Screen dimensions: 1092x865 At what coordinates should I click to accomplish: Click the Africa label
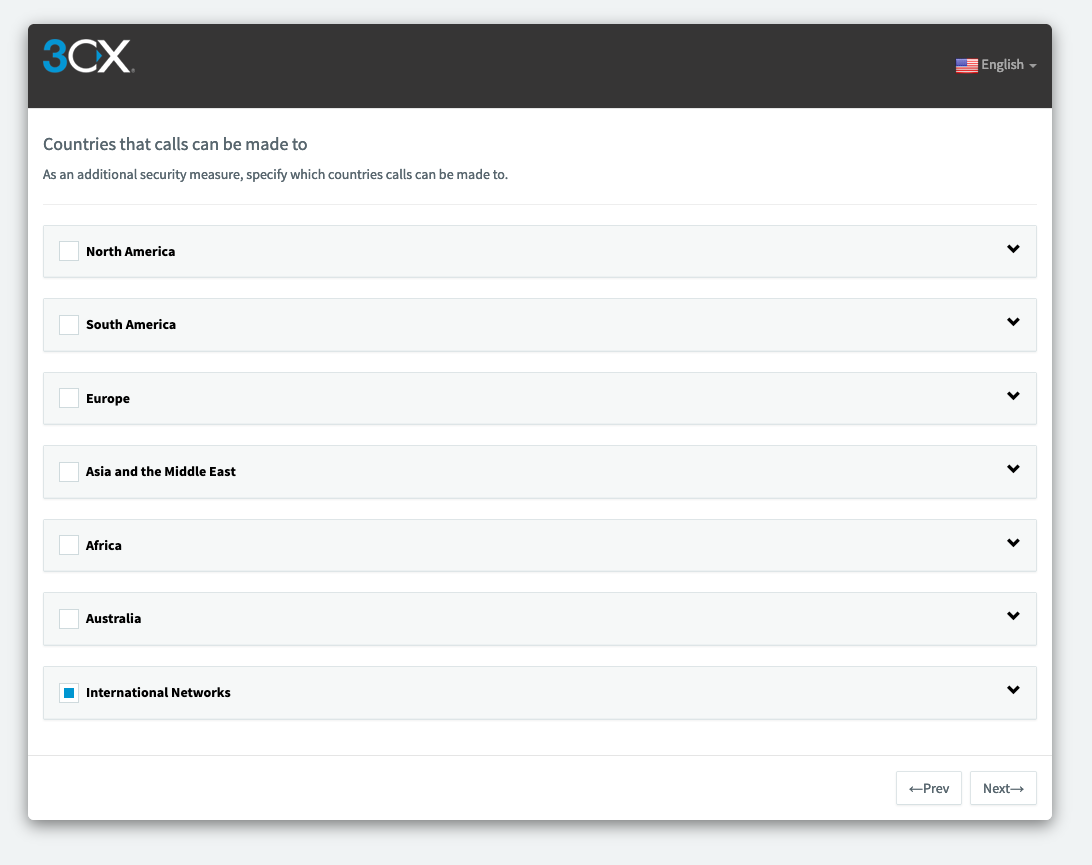coord(104,545)
